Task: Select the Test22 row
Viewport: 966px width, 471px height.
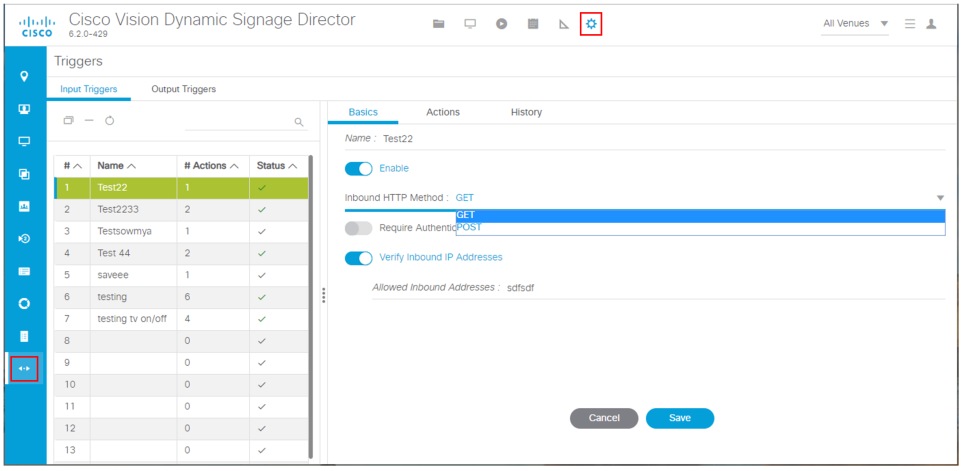Action: click(181, 188)
